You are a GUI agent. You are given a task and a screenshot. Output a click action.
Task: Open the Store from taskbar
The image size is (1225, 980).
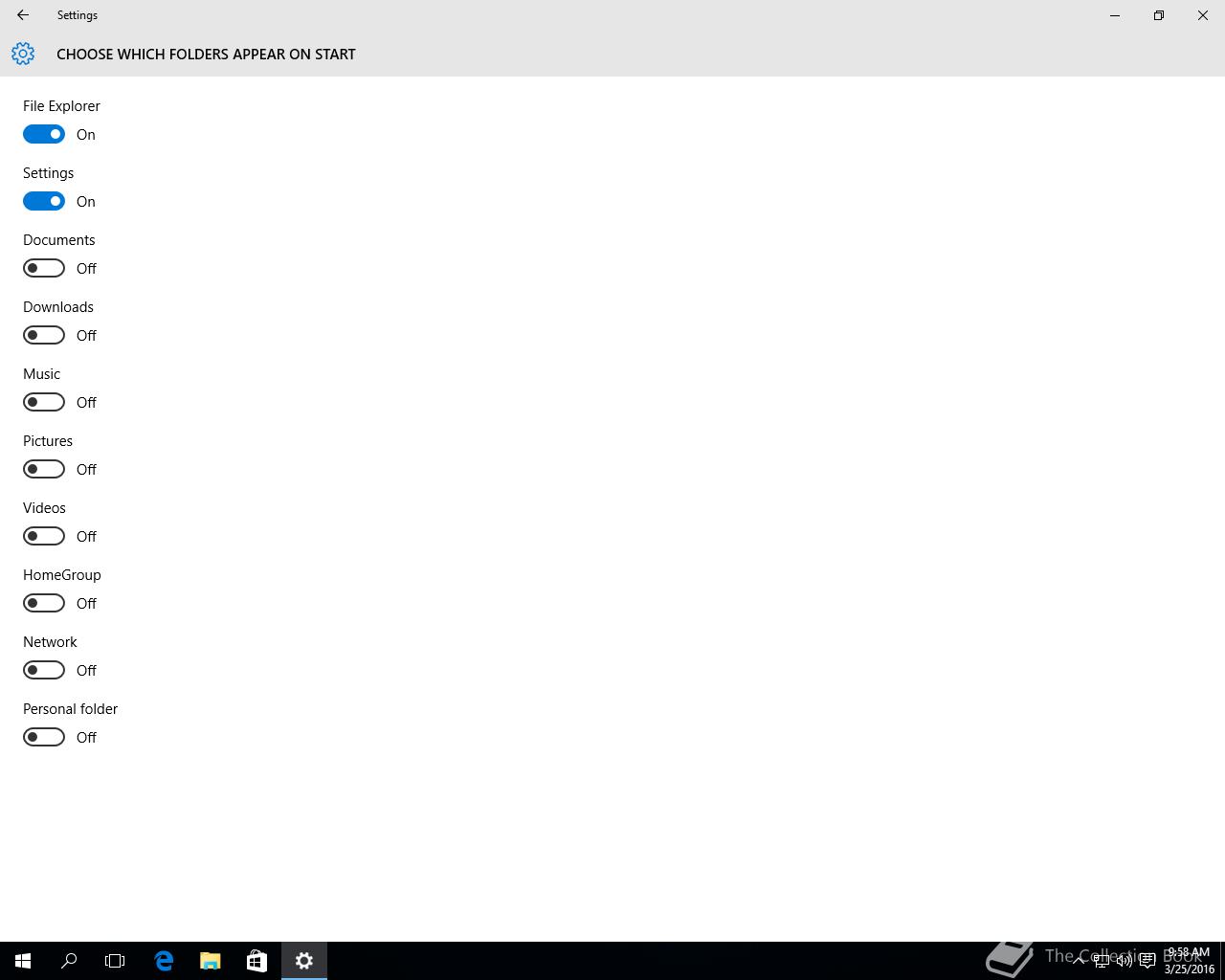[x=256, y=961]
